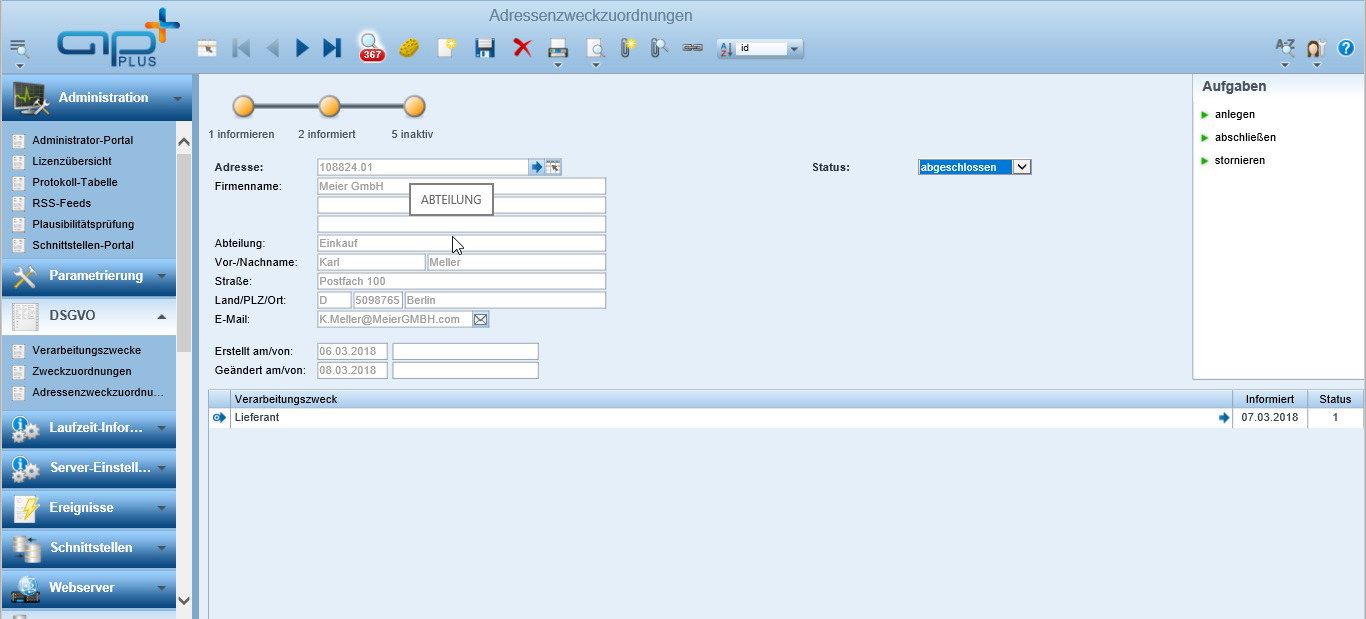Open the Lieferant row detail arrow on left

click(x=219, y=418)
